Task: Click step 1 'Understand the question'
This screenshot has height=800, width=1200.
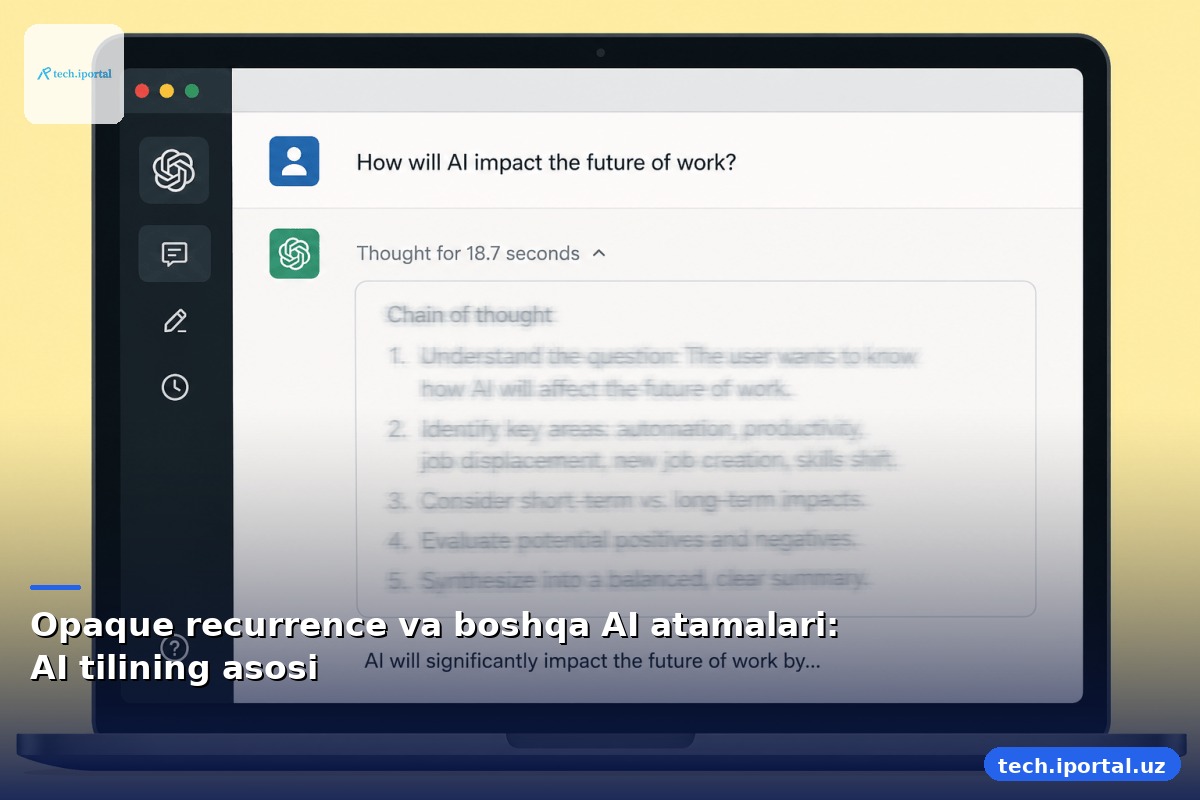Action: 652,372
